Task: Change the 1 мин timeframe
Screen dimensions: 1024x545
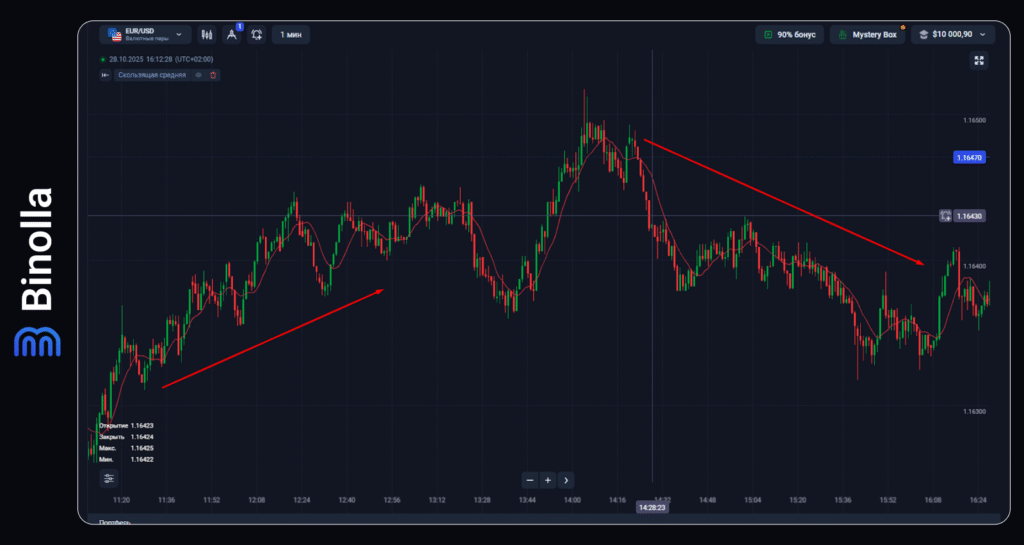Action: [x=291, y=35]
